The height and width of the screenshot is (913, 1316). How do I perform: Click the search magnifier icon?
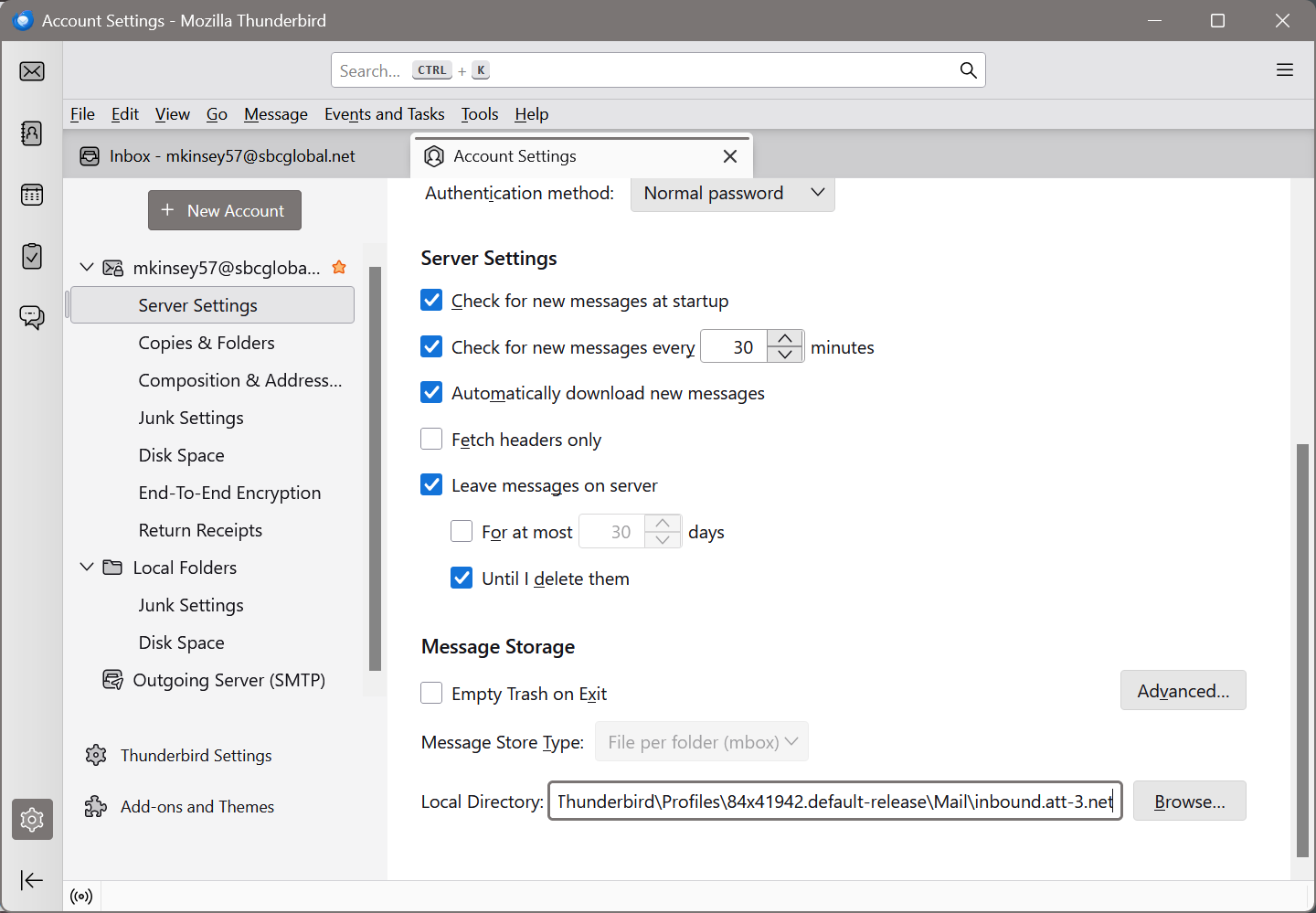968,70
